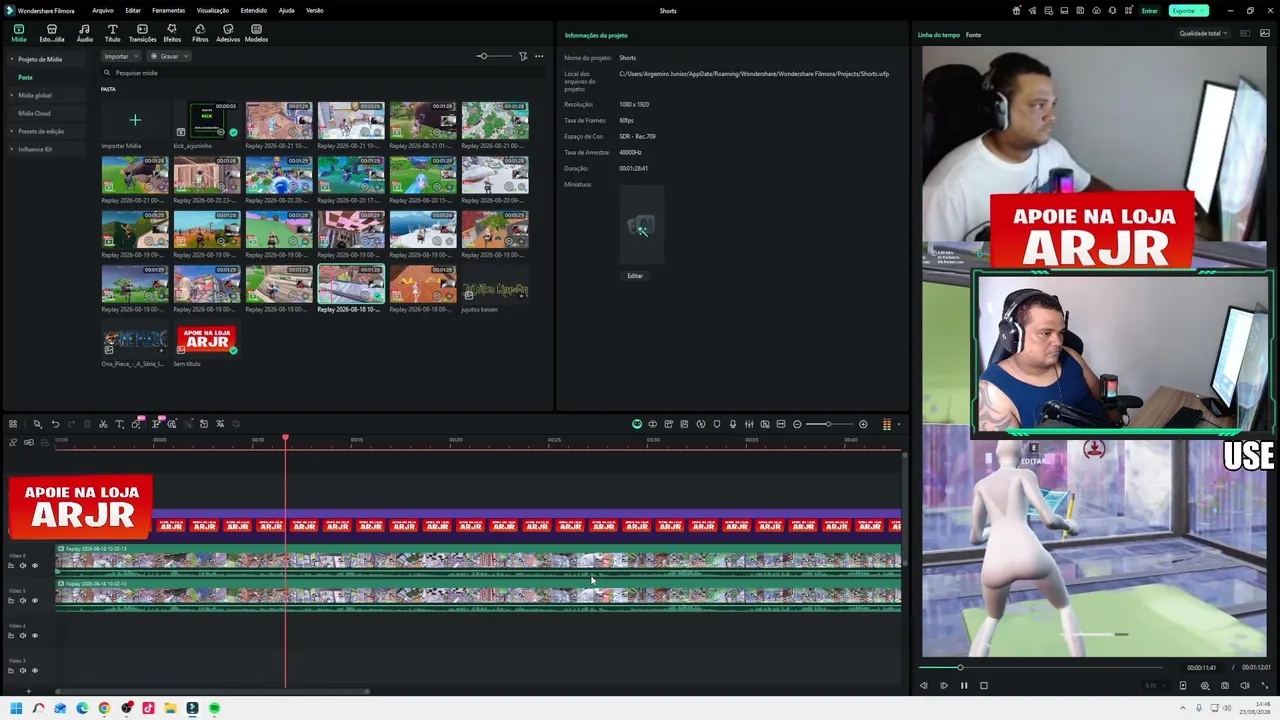Stop the preview playback
Viewport: 1280px width, 720px height.
click(x=984, y=686)
